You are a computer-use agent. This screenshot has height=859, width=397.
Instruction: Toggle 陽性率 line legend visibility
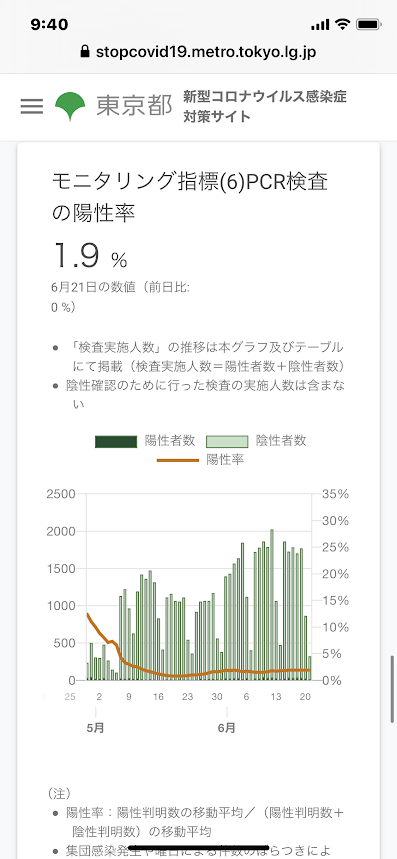click(x=200, y=460)
